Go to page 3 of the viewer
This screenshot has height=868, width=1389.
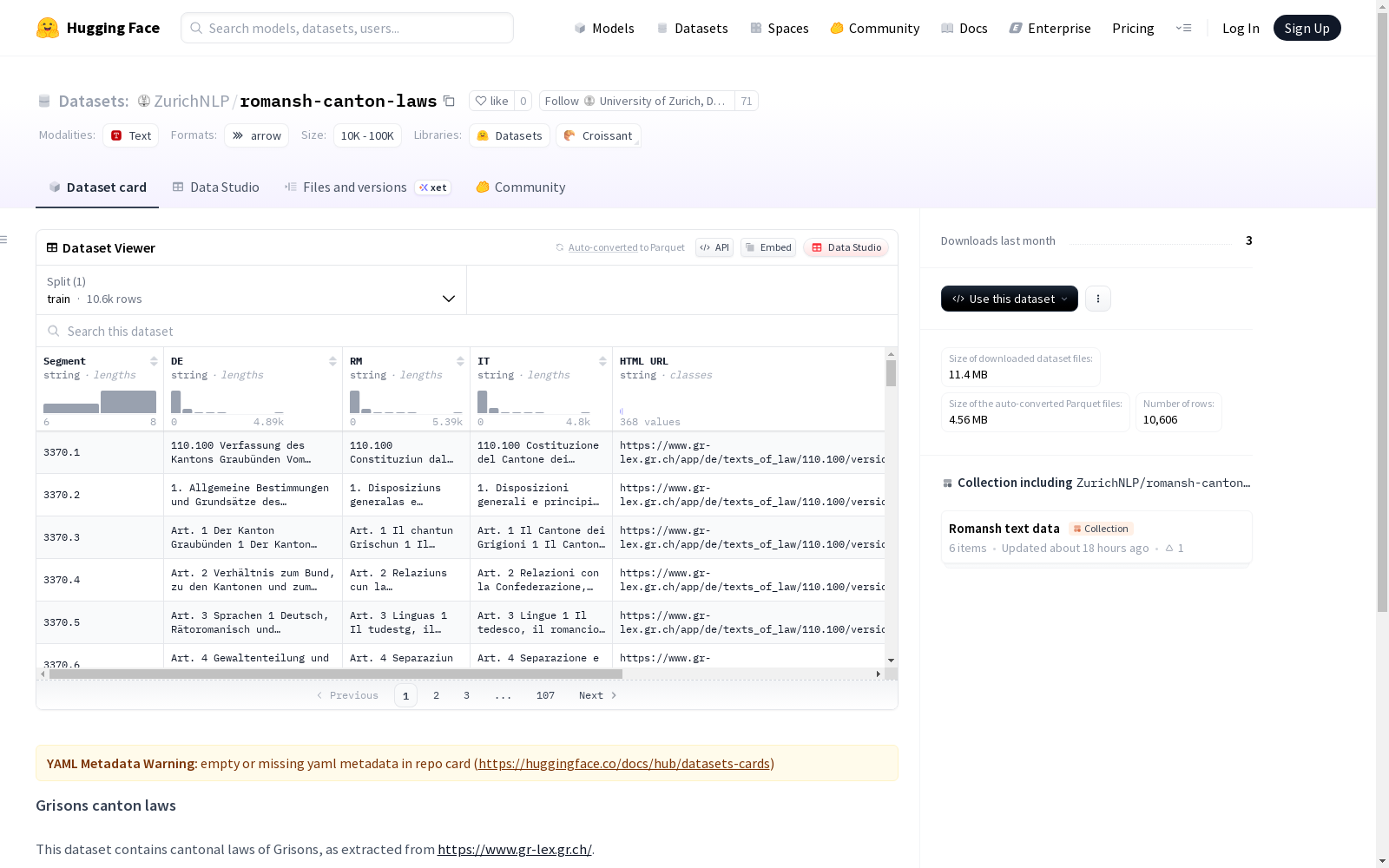click(466, 695)
